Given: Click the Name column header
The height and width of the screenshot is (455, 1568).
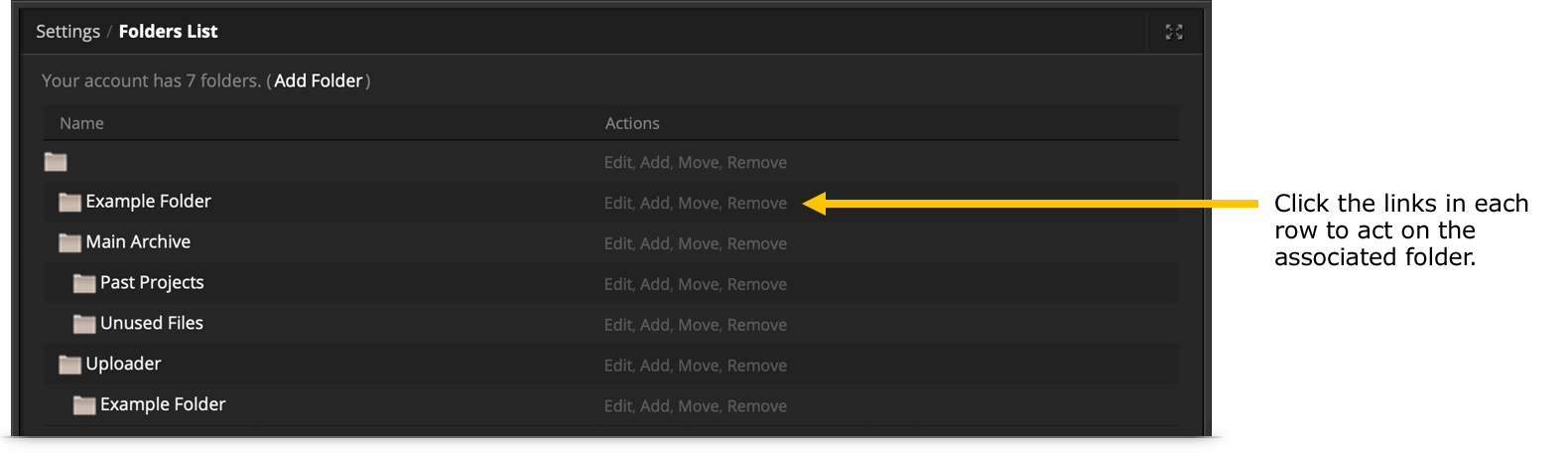Looking at the screenshot, I should pyautogui.click(x=81, y=123).
